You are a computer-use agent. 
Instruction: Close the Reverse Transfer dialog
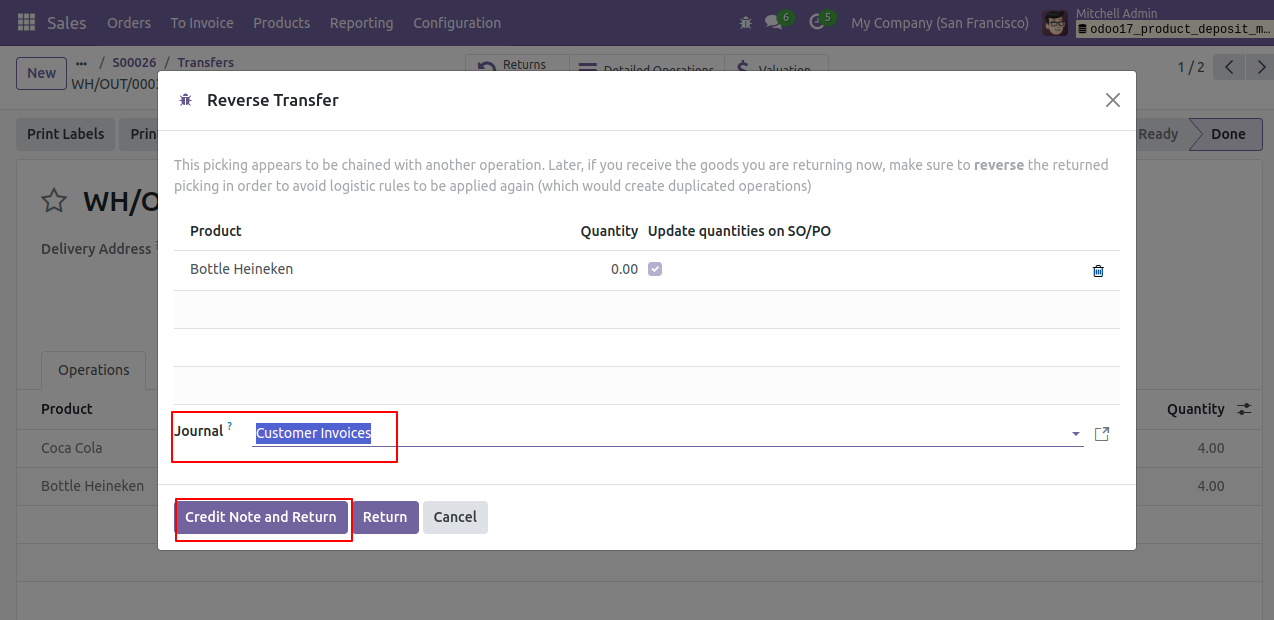point(1112,100)
